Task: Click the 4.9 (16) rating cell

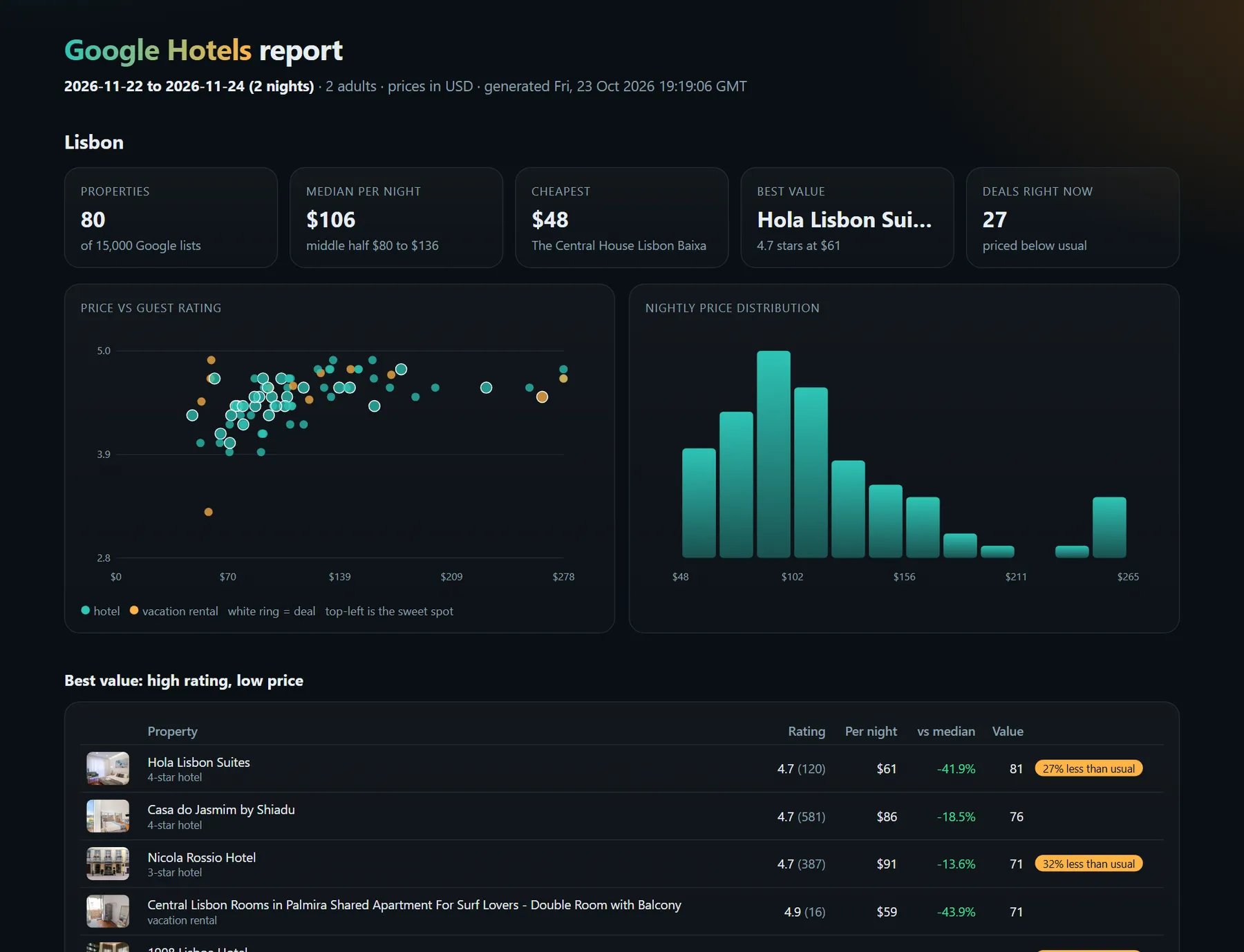Action: click(x=804, y=912)
